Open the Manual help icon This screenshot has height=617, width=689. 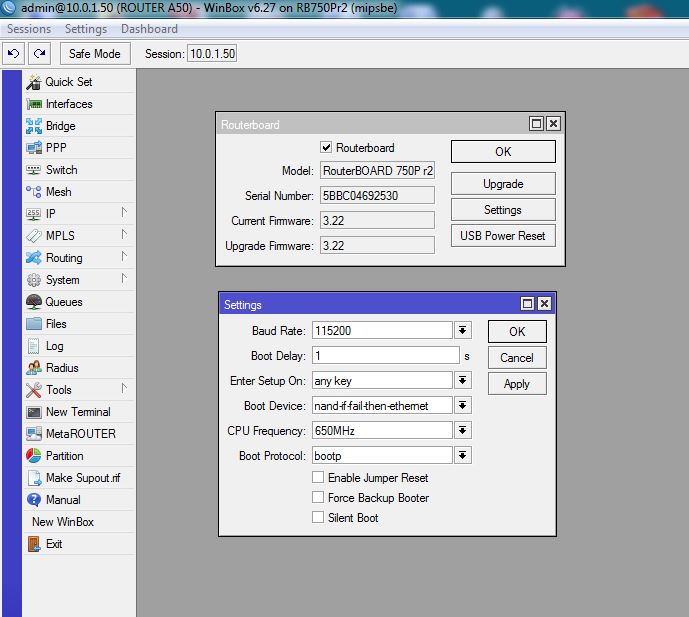pyautogui.click(x=34, y=500)
